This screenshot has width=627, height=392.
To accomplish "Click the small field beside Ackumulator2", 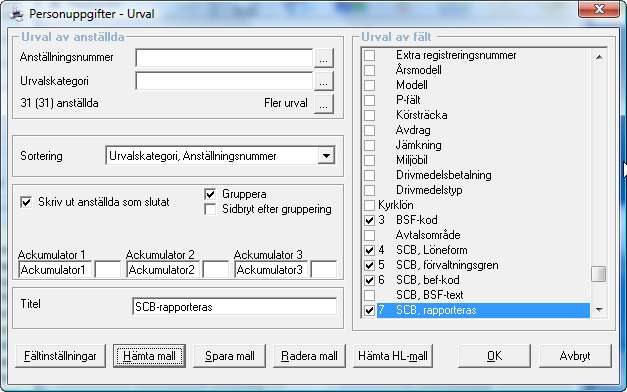I will coord(216,270).
